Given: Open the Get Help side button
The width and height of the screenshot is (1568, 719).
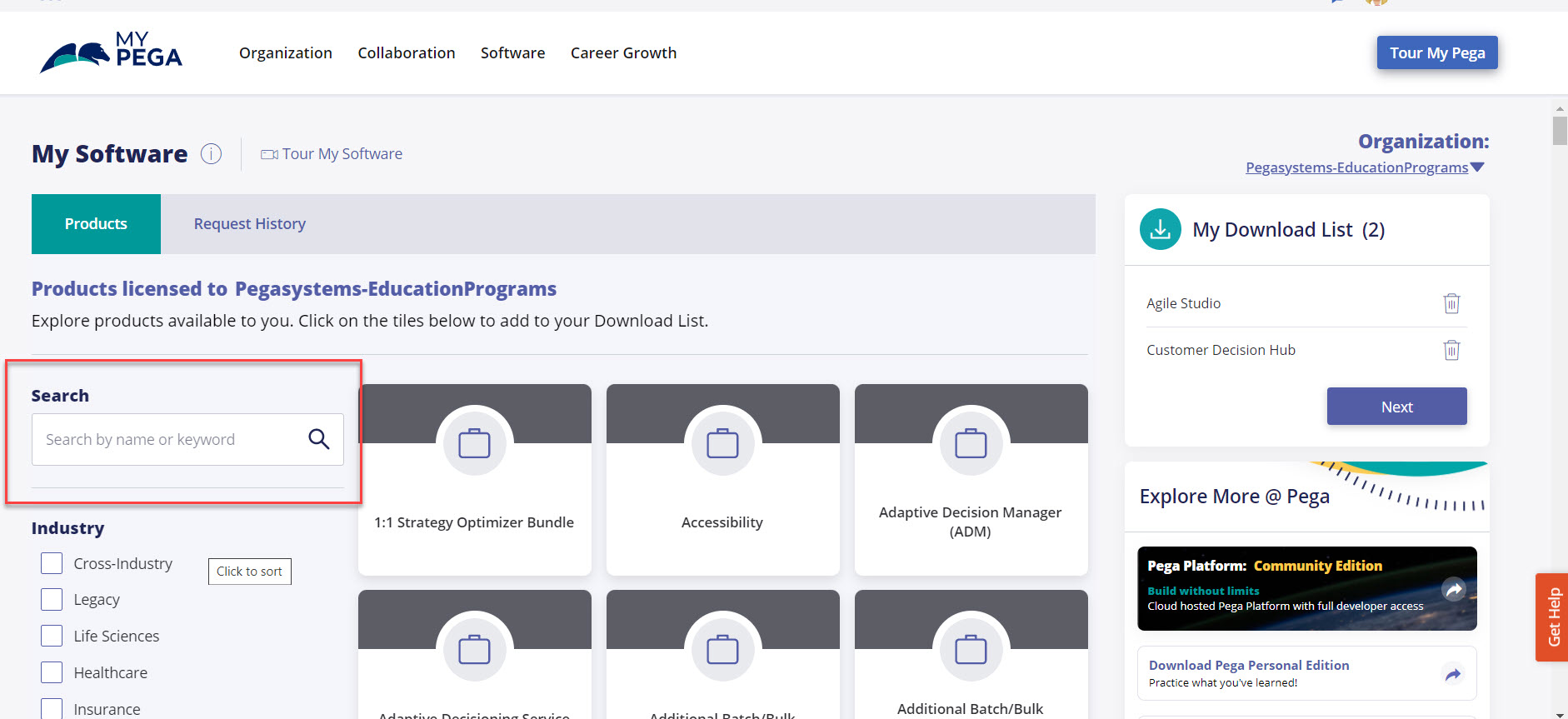Looking at the screenshot, I should point(1553,617).
